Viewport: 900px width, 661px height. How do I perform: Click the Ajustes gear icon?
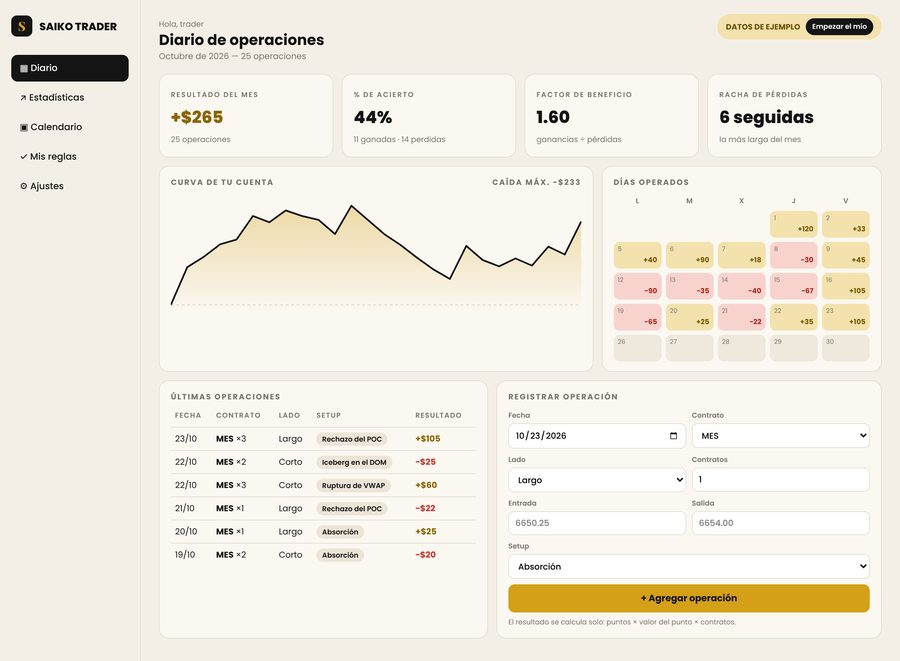pos(24,186)
